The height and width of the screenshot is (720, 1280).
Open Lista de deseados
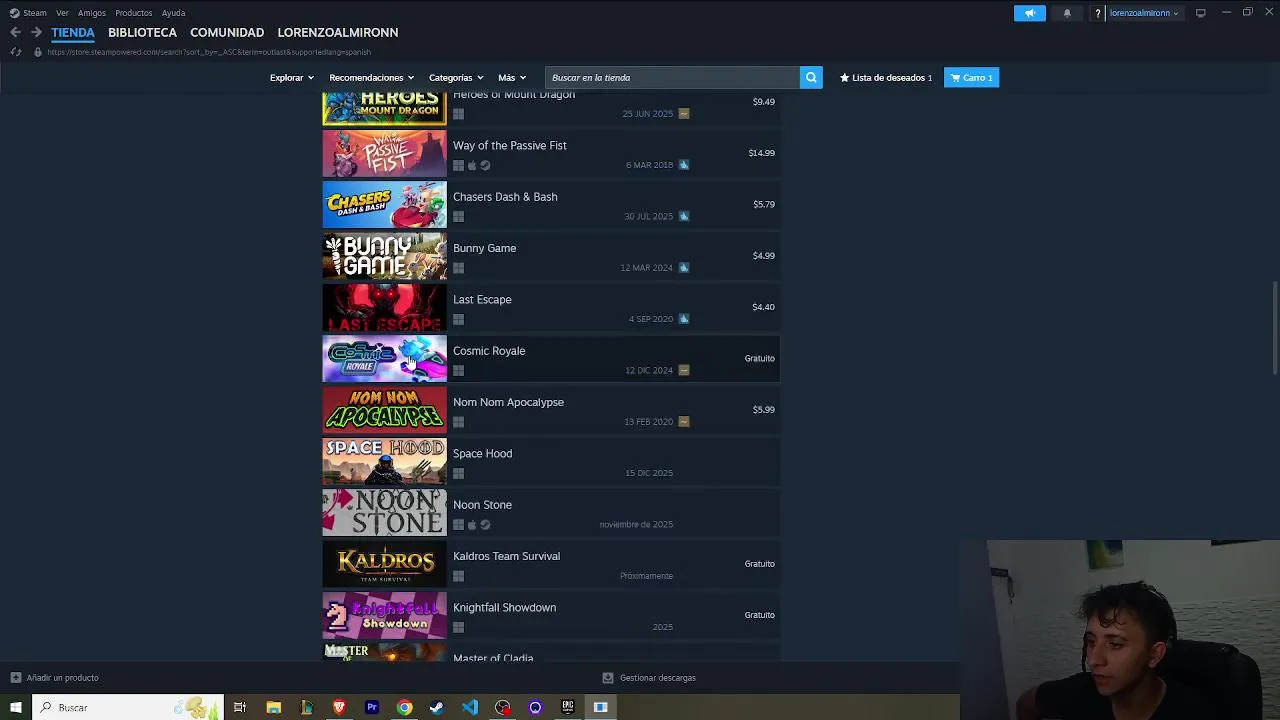pos(886,77)
